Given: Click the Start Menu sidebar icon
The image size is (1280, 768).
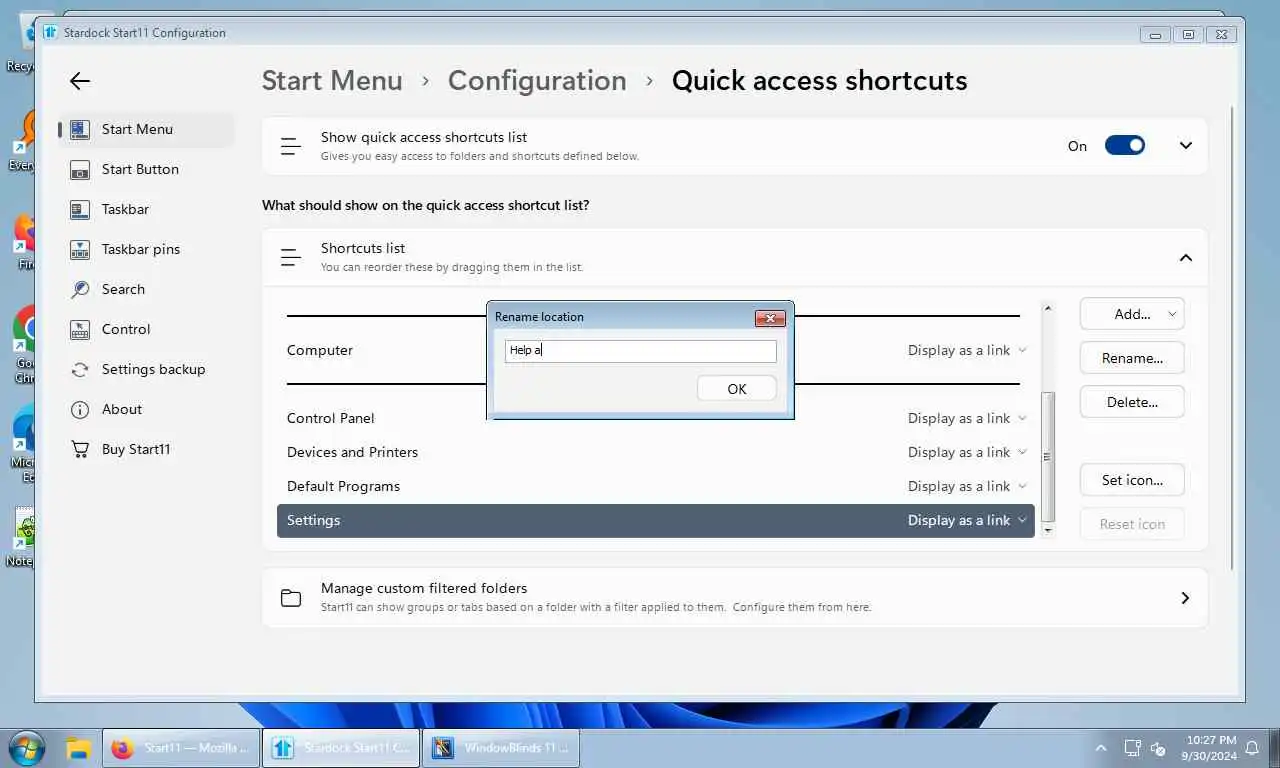Looking at the screenshot, I should click(81, 129).
